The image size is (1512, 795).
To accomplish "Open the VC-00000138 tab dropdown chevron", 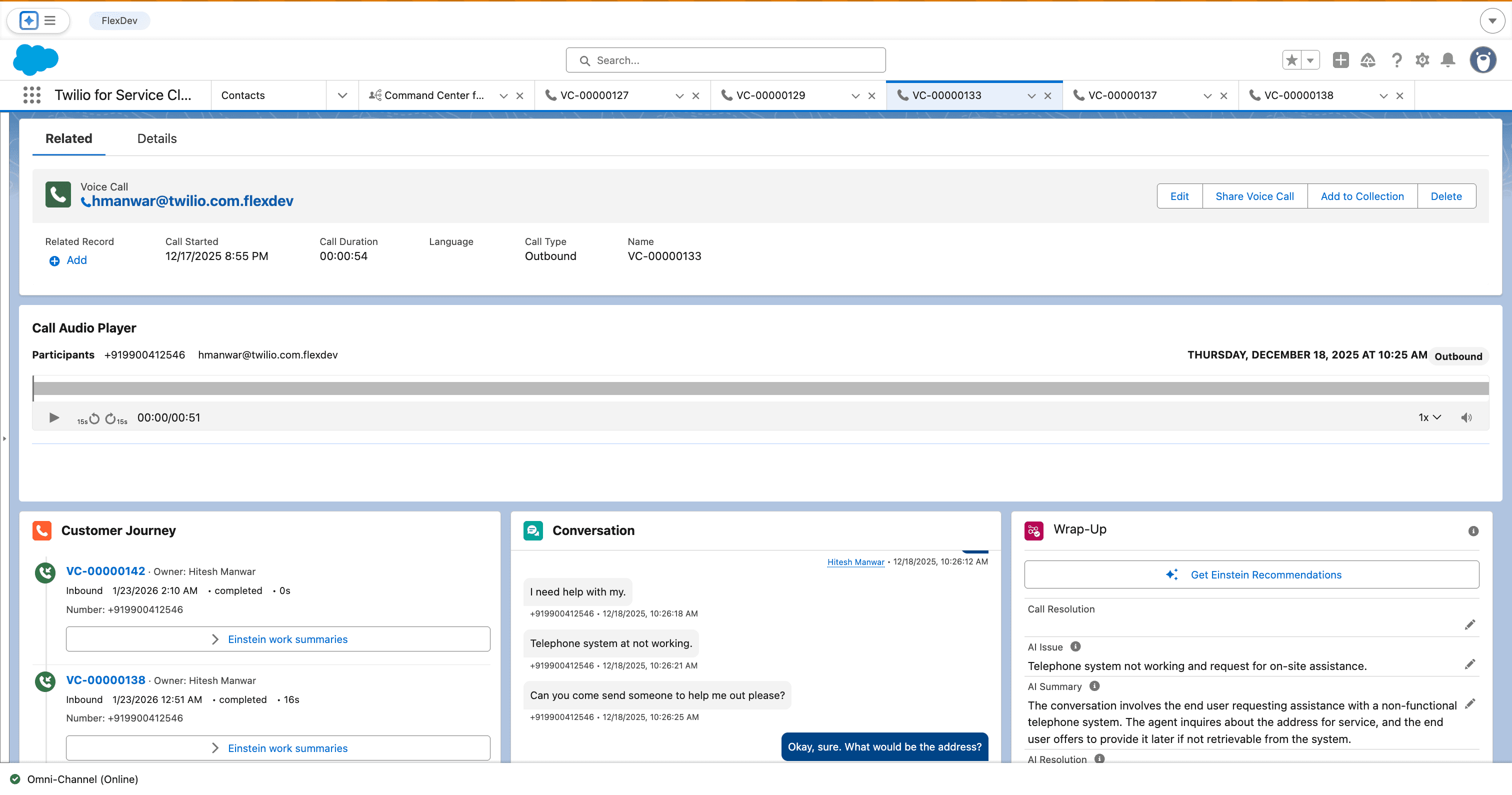I will 1383,95.
